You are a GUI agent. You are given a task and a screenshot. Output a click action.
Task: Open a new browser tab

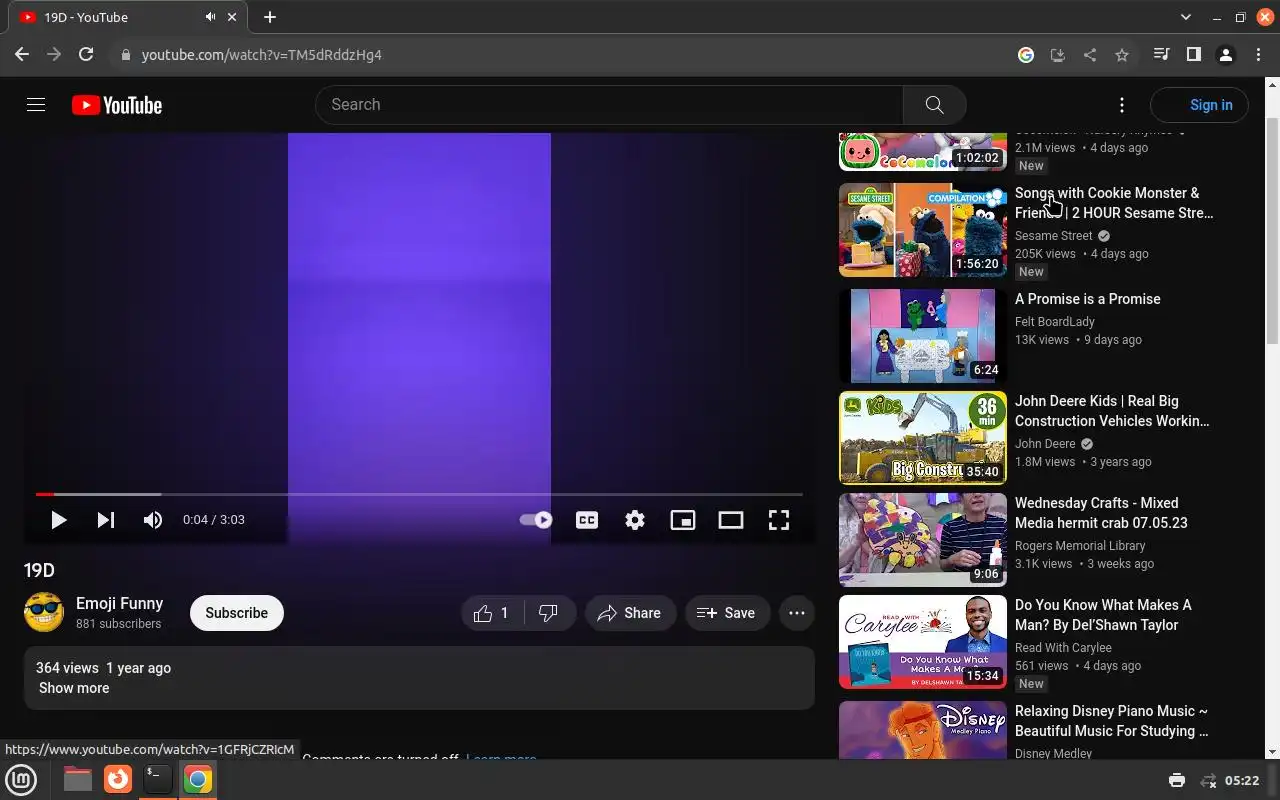(270, 17)
